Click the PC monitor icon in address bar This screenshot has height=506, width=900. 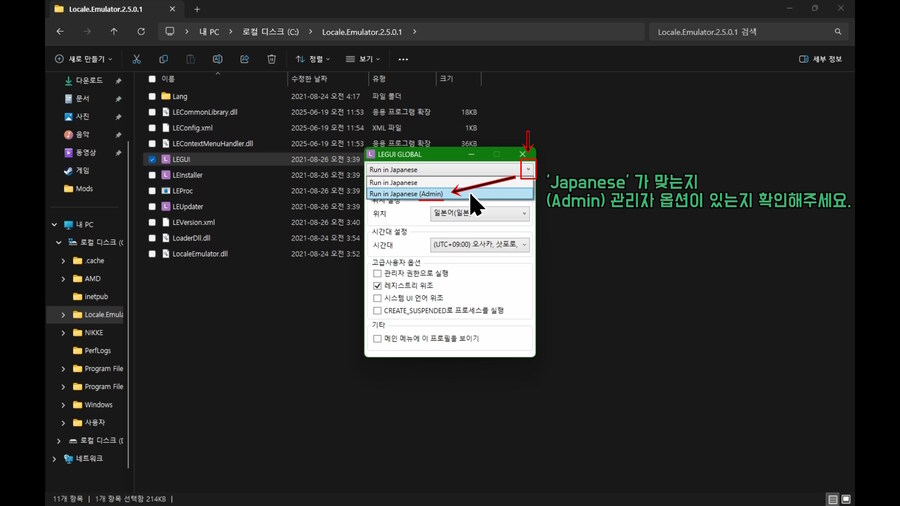[x=169, y=32]
